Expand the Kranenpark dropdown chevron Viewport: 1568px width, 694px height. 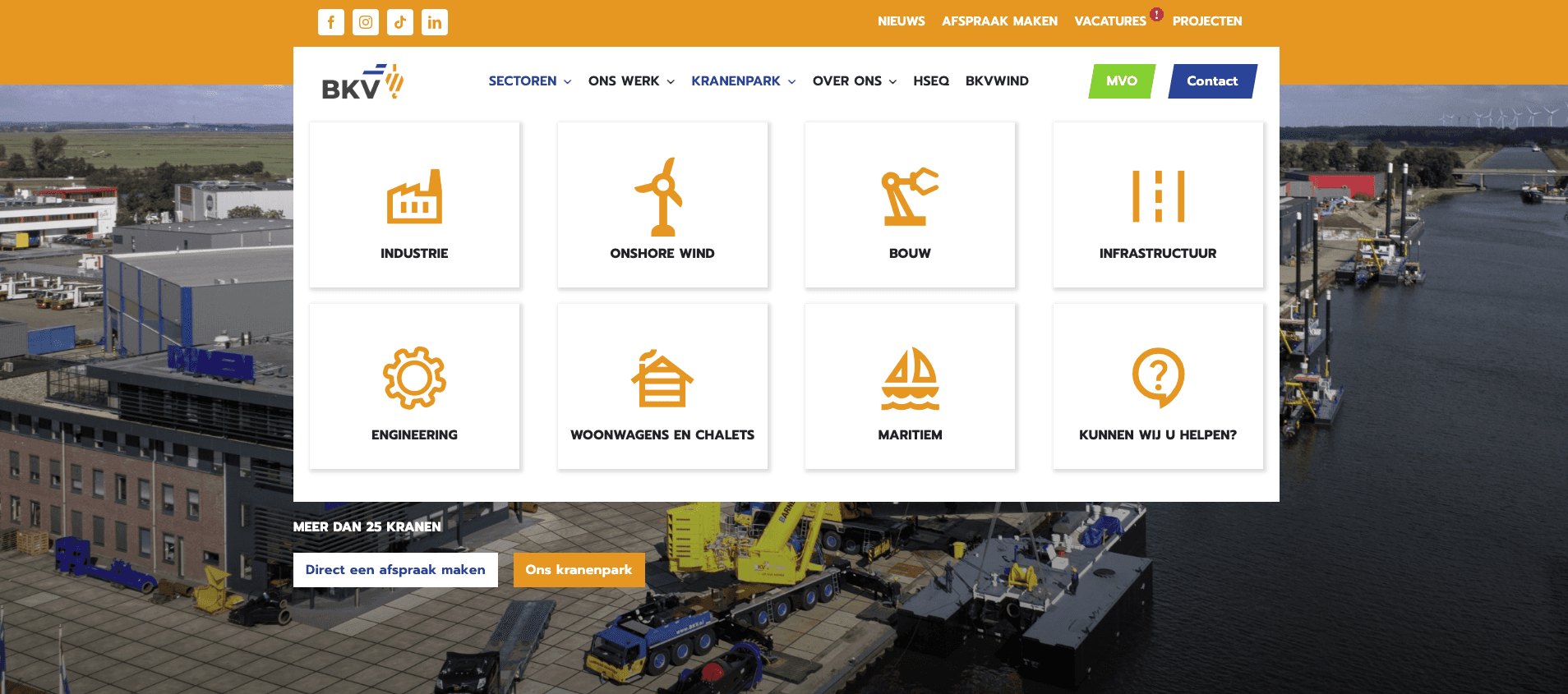click(x=792, y=82)
